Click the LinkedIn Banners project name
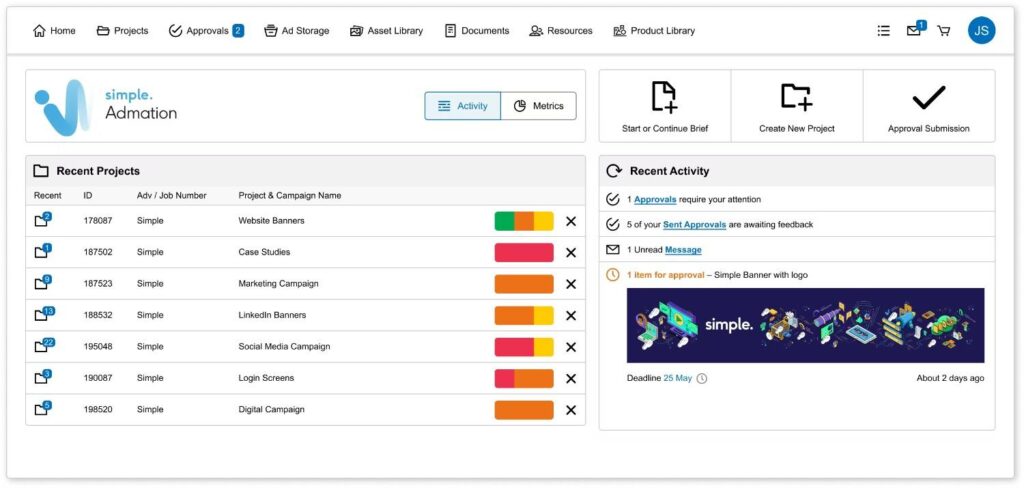 coord(272,315)
